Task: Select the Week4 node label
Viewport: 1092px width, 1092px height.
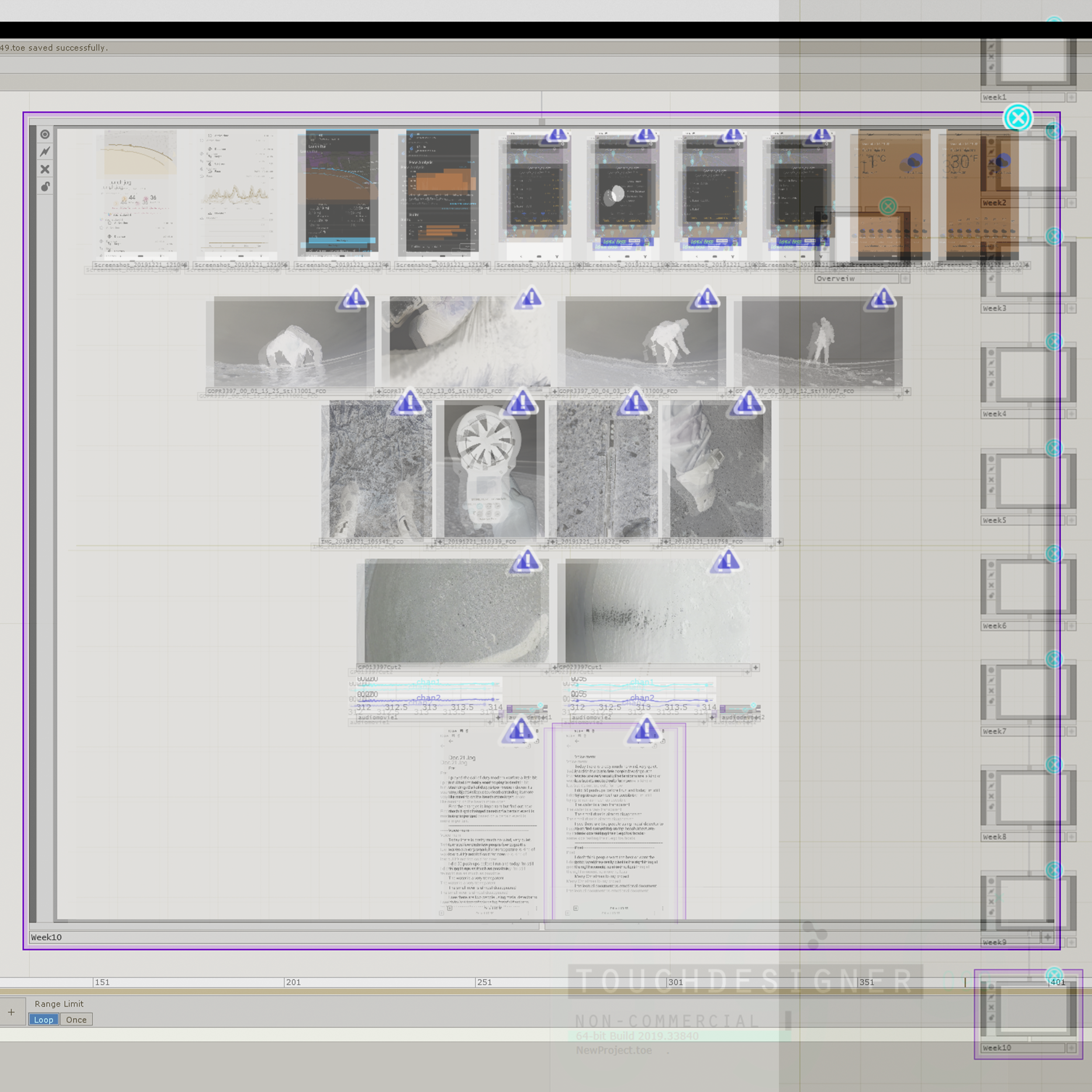Action: 1023,414
